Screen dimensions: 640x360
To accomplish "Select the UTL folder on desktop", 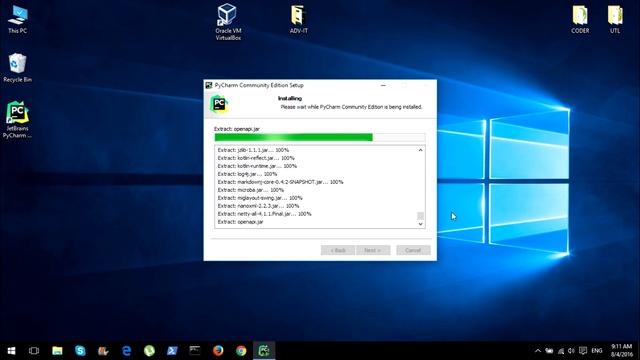I will click(x=615, y=19).
